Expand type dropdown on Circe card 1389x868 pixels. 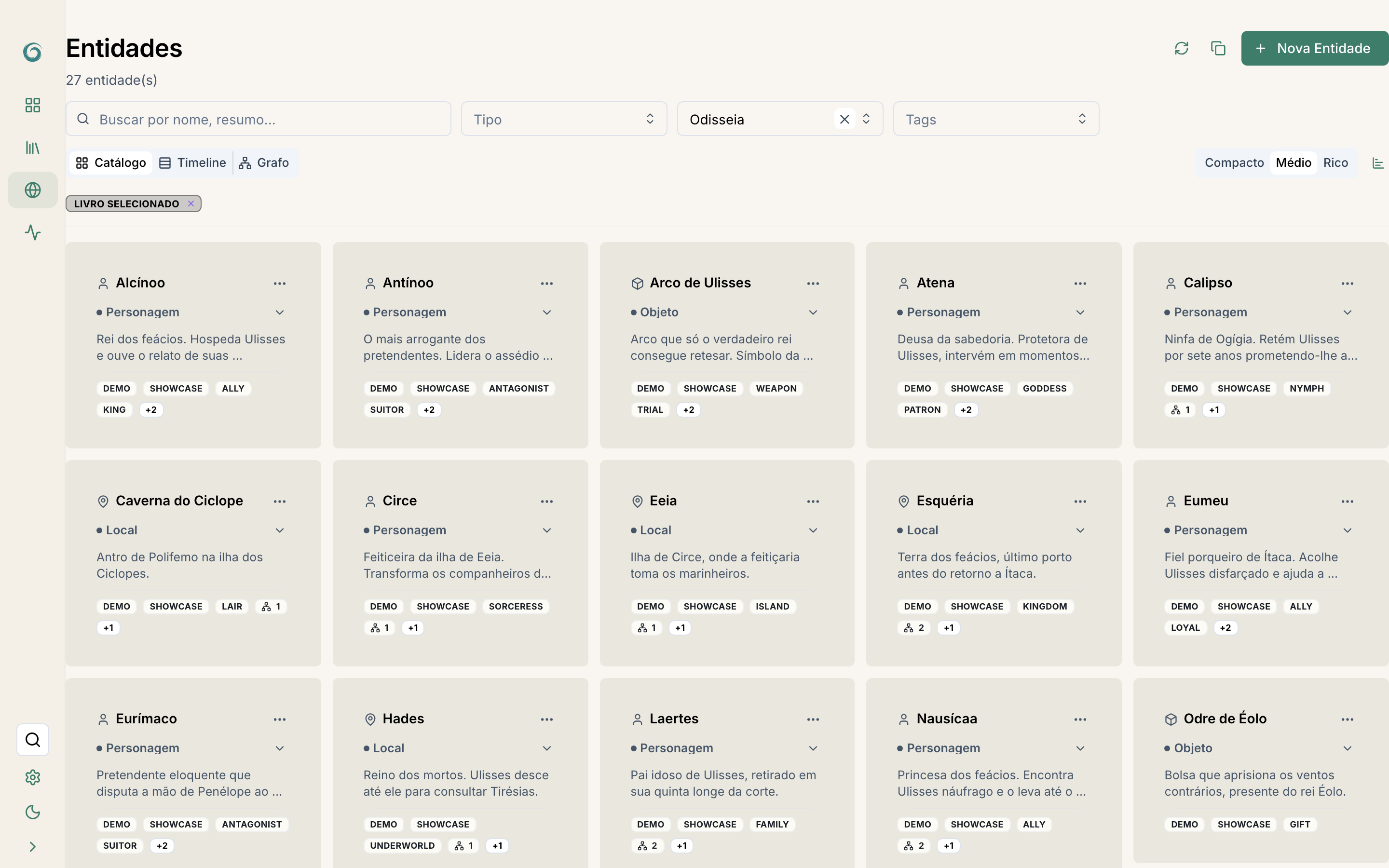coord(546,530)
